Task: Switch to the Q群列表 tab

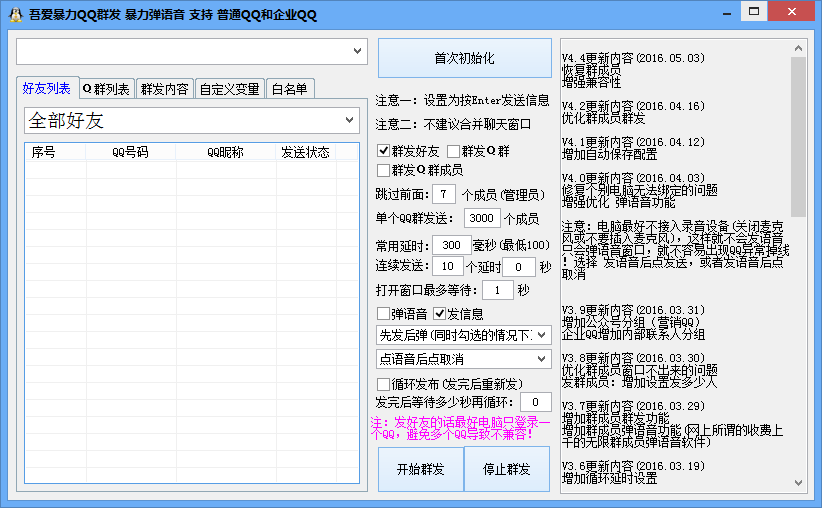Action: tap(106, 89)
